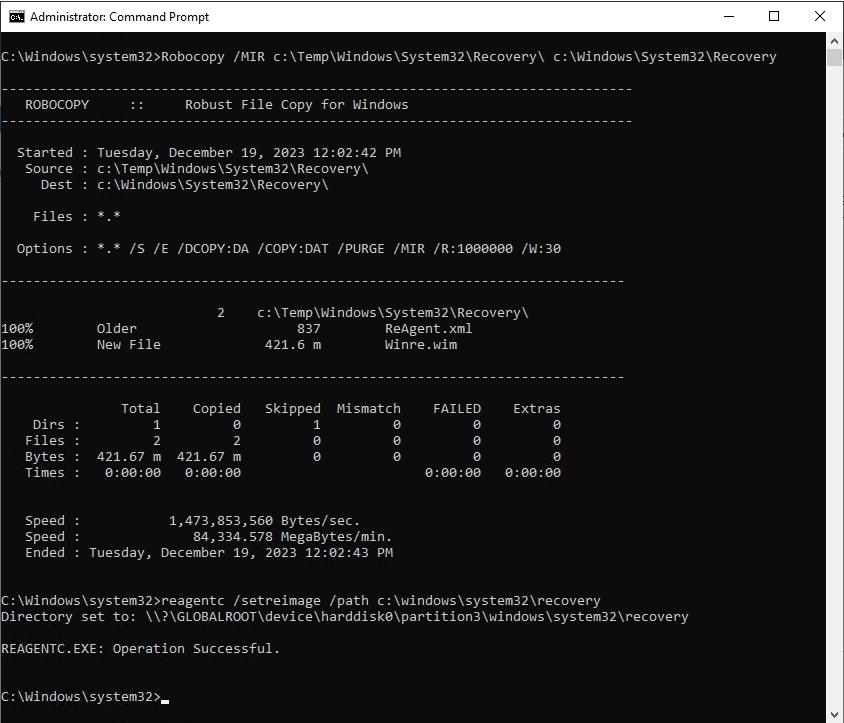Click the empty vertical scrollbar track
Screen dimensions: 844x723
834,377
